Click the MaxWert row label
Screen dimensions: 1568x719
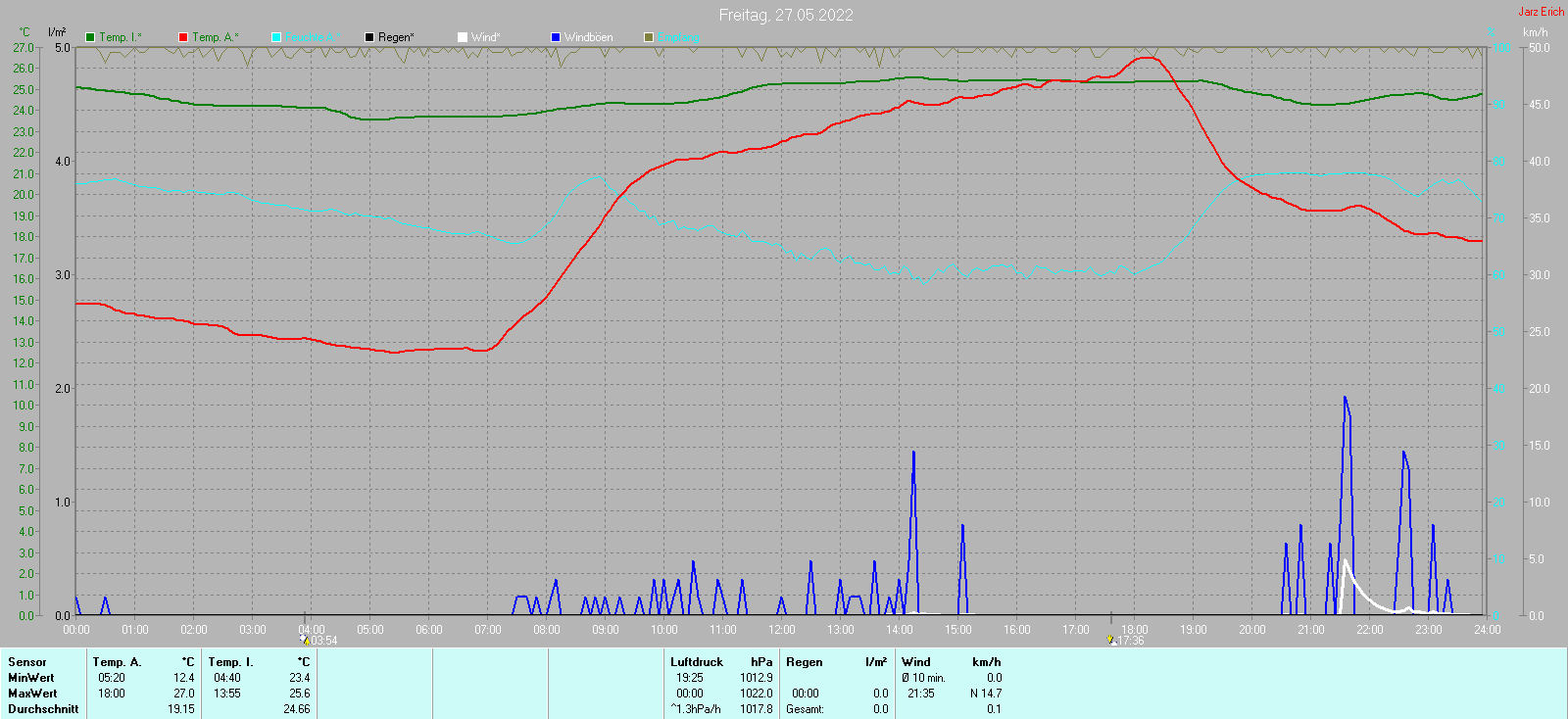[31, 694]
